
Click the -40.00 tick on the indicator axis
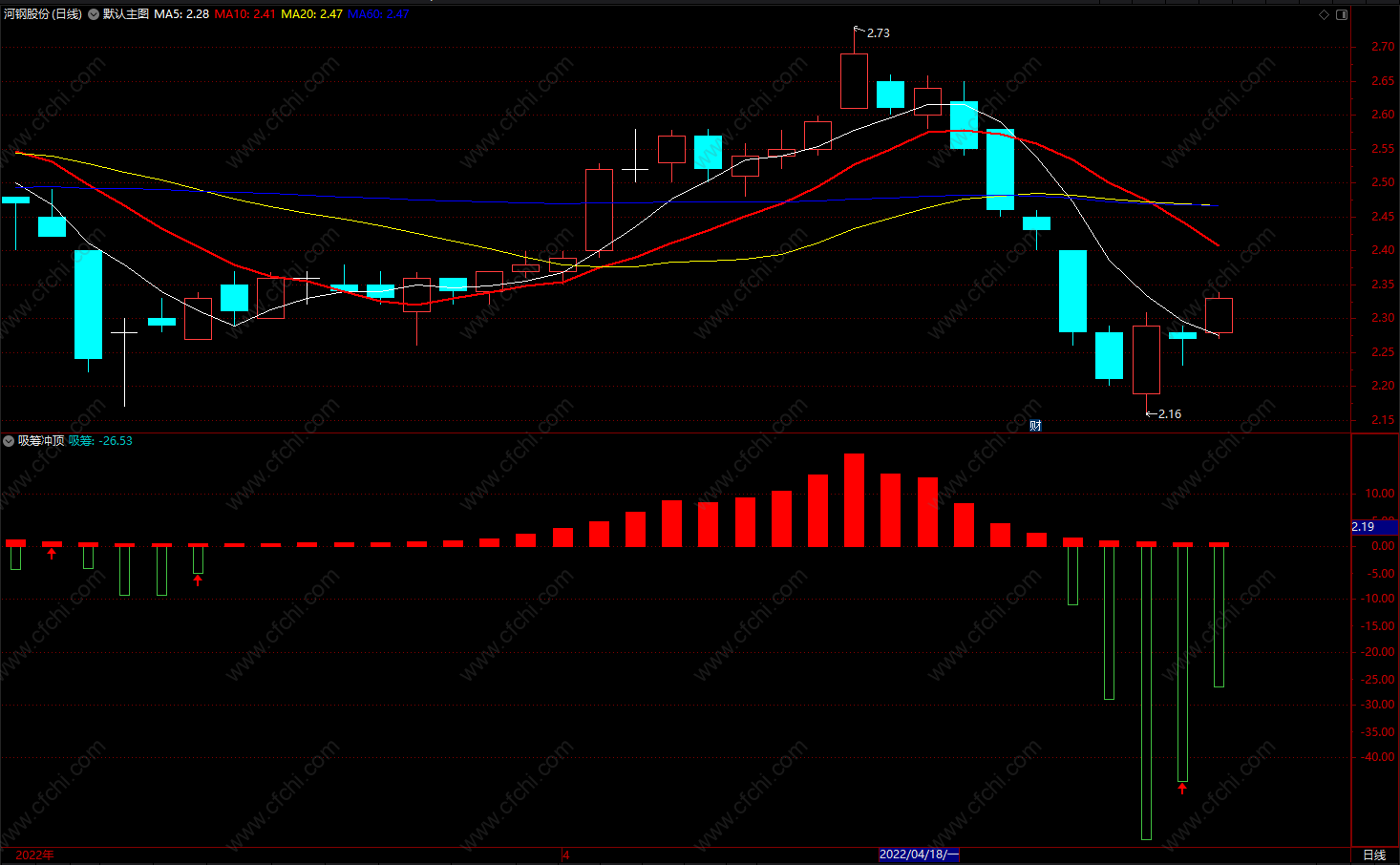click(1378, 757)
